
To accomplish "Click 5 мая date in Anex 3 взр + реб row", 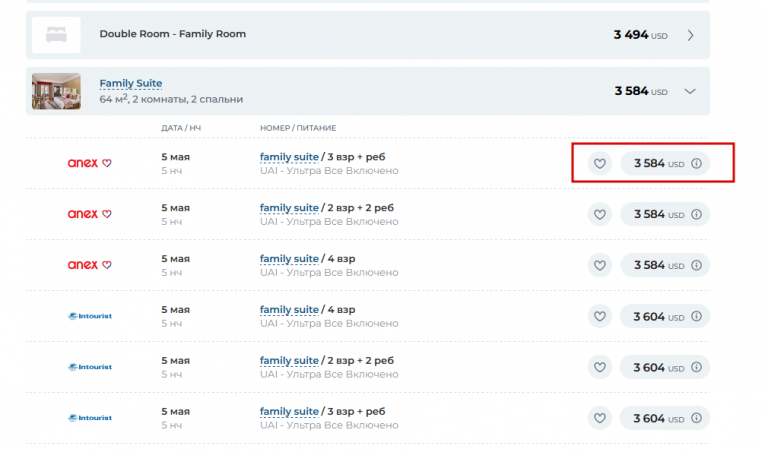I will 175,157.
